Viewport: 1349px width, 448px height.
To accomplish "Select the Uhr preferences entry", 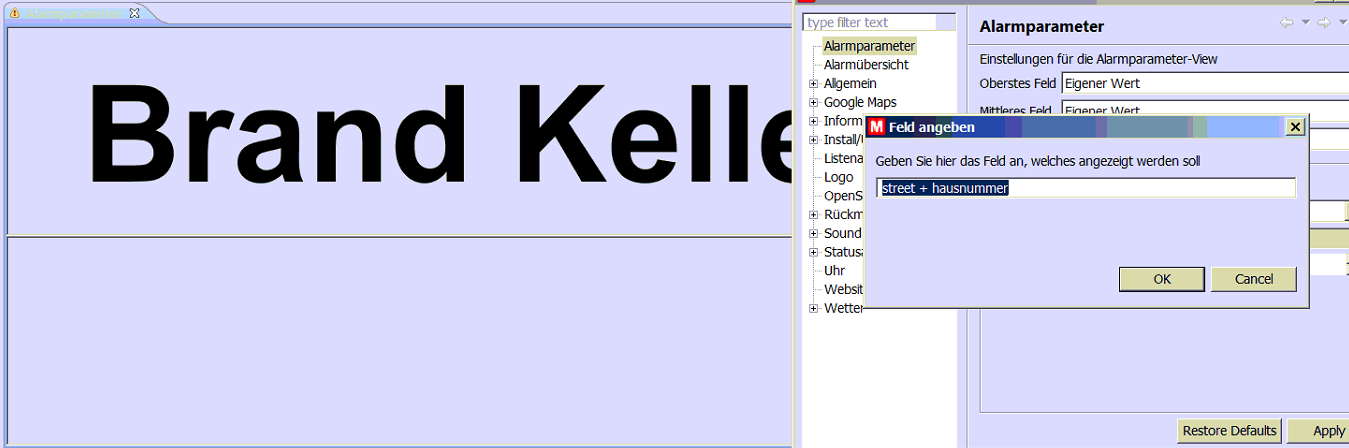I will click(834, 270).
